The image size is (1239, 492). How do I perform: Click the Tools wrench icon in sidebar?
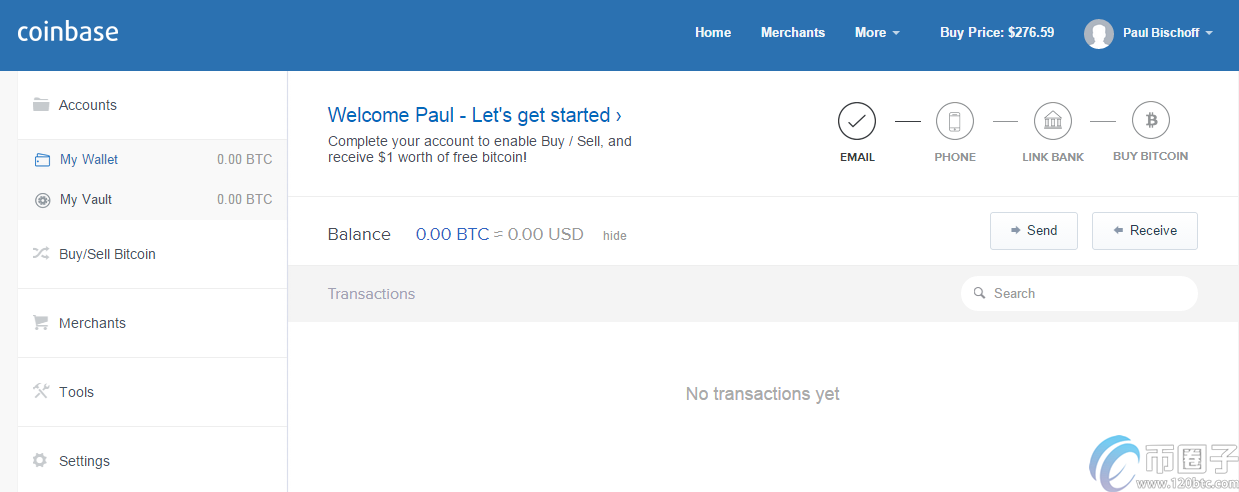coord(41,391)
